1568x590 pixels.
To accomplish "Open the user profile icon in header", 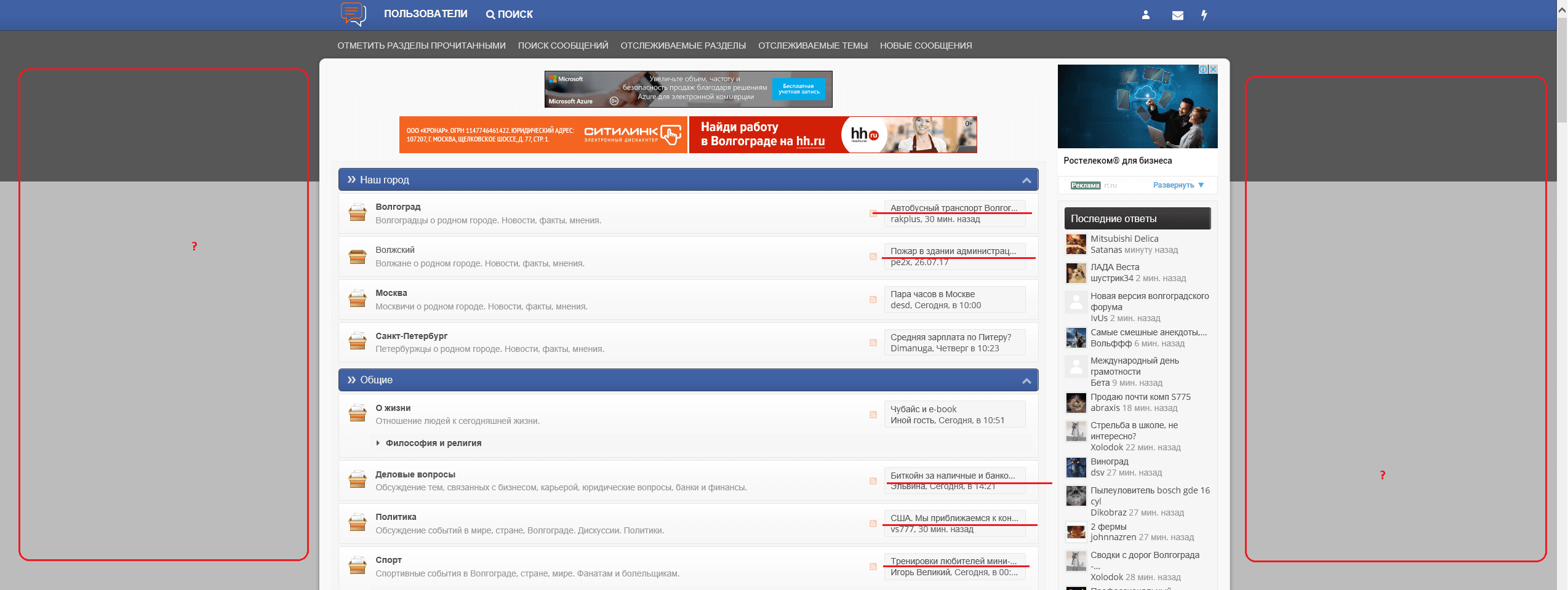I will pos(1145,15).
